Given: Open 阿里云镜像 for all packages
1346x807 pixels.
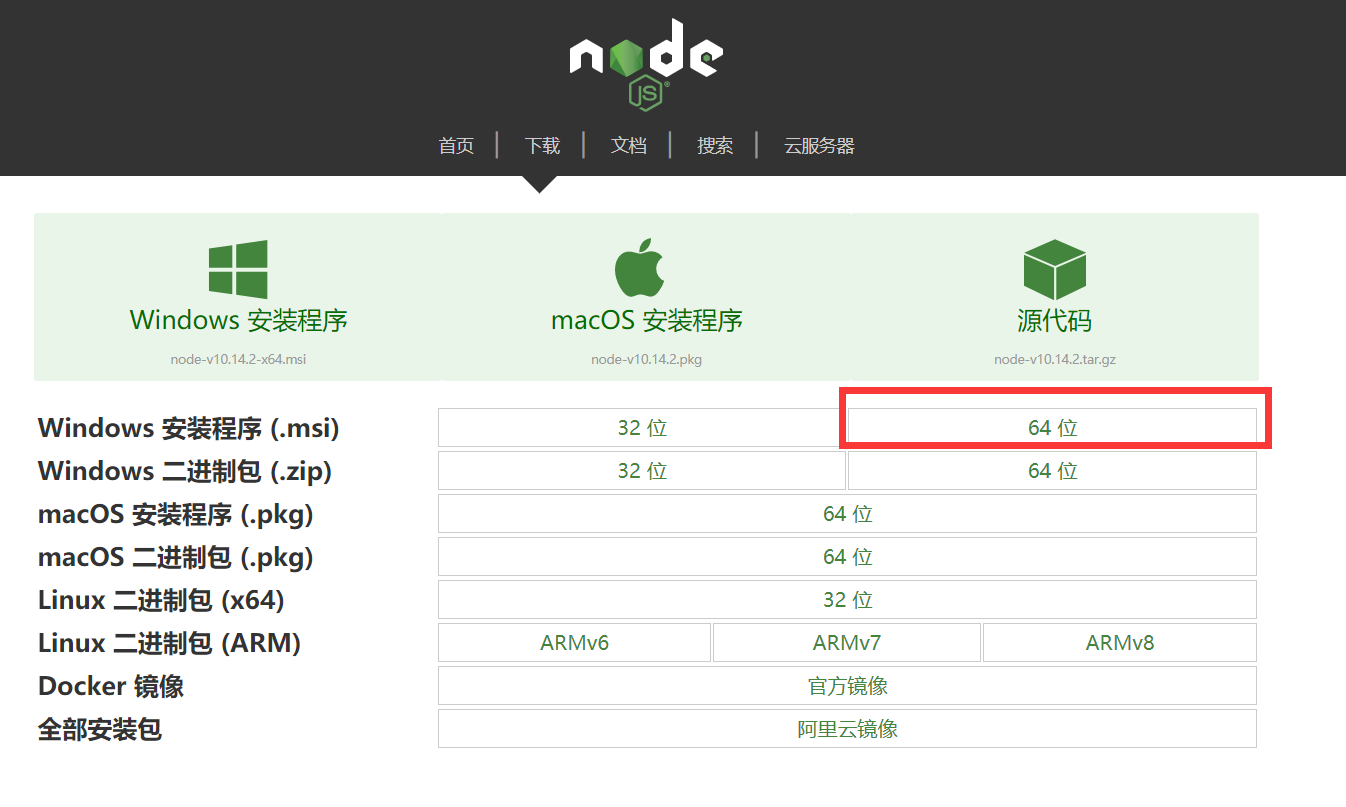Looking at the screenshot, I should tap(847, 729).
